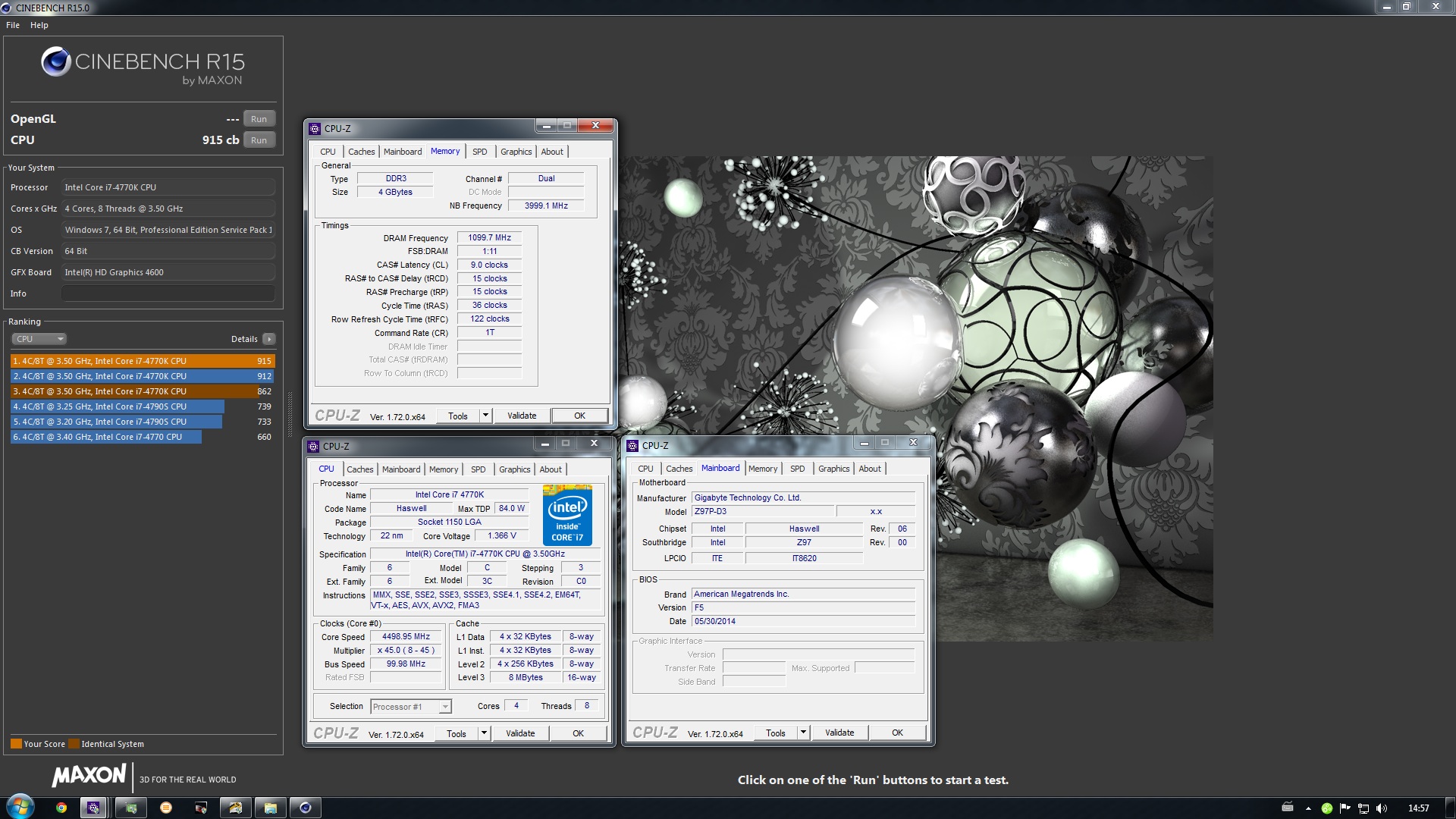This screenshot has width=1456, height=819.
Task: Select ranking row 2 scoring 912
Action: click(x=143, y=376)
